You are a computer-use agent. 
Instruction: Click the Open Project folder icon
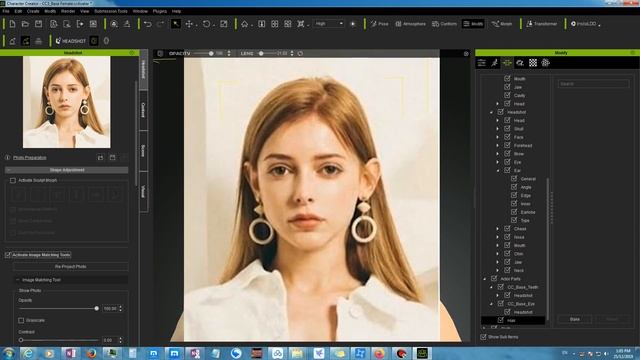pos(25,24)
